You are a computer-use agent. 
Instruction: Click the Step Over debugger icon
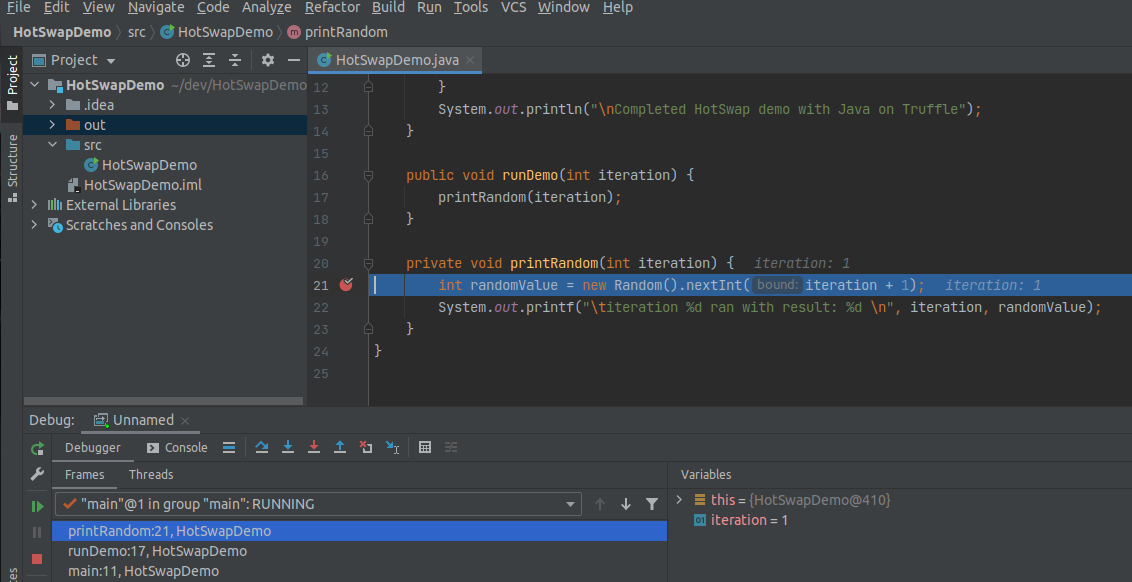coord(262,447)
